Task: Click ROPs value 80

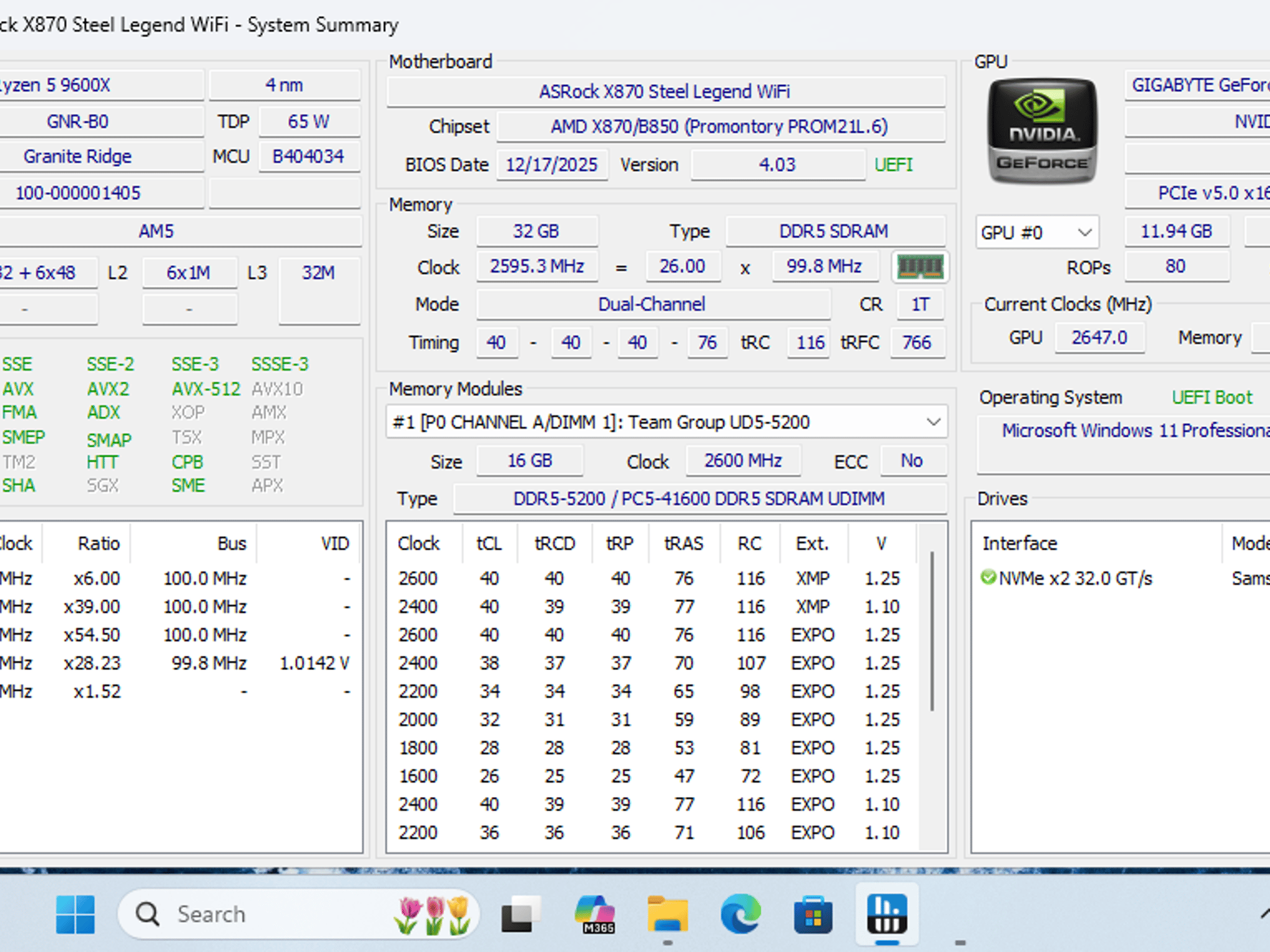Action: point(1176,267)
